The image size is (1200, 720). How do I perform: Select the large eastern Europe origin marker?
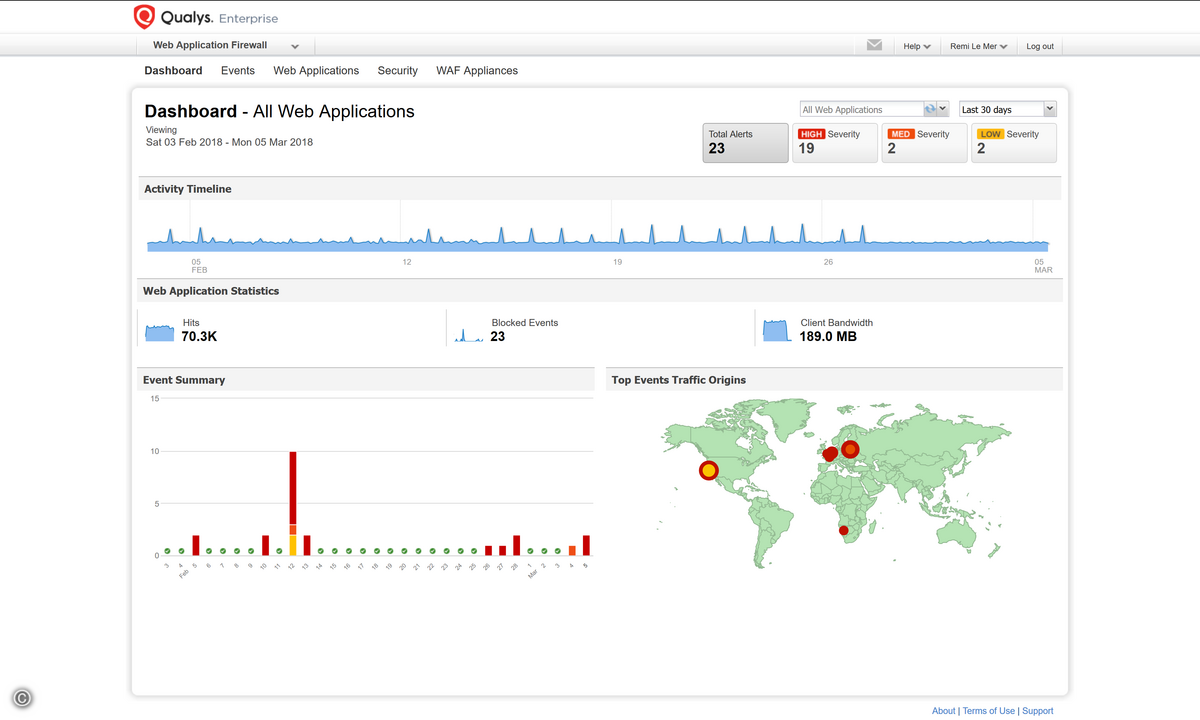click(850, 449)
